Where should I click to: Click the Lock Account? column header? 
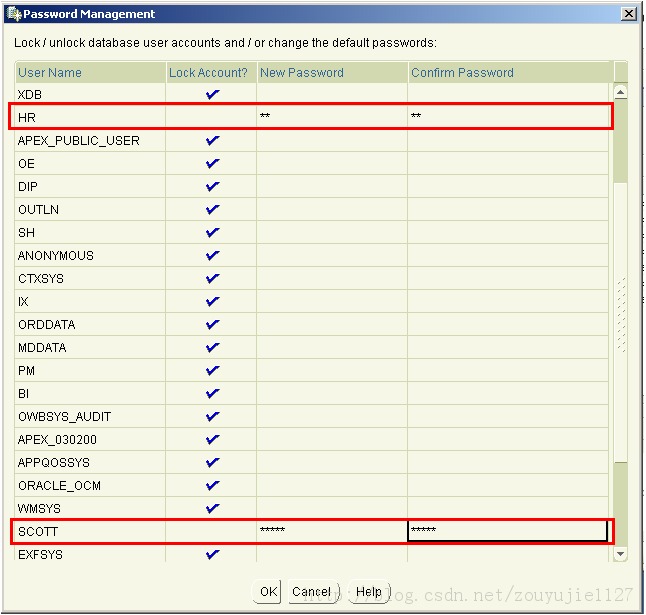(211, 72)
